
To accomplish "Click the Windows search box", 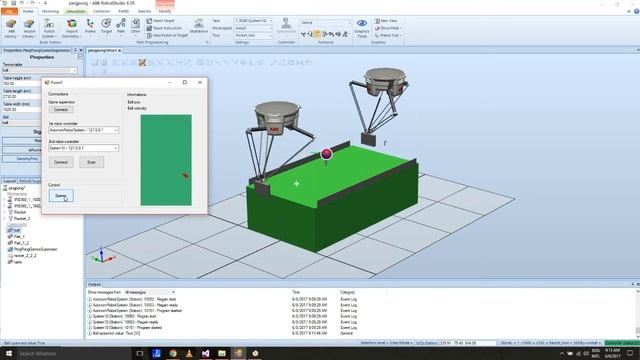I will [x=73, y=353].
